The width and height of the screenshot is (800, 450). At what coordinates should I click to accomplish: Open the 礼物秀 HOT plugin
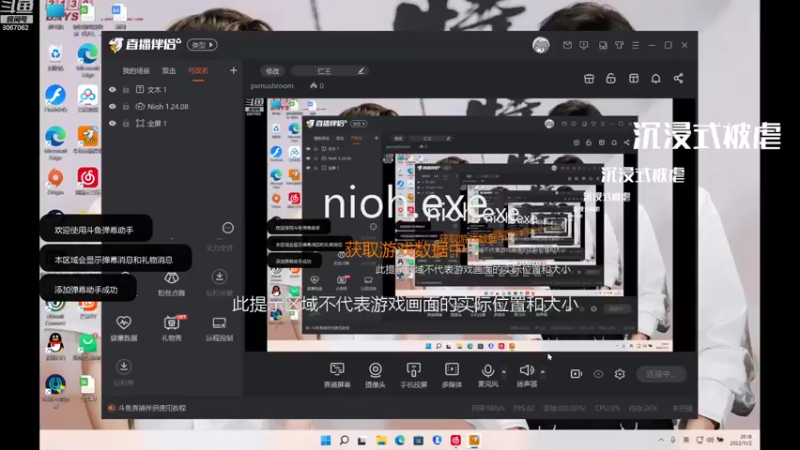coord(172,328)
